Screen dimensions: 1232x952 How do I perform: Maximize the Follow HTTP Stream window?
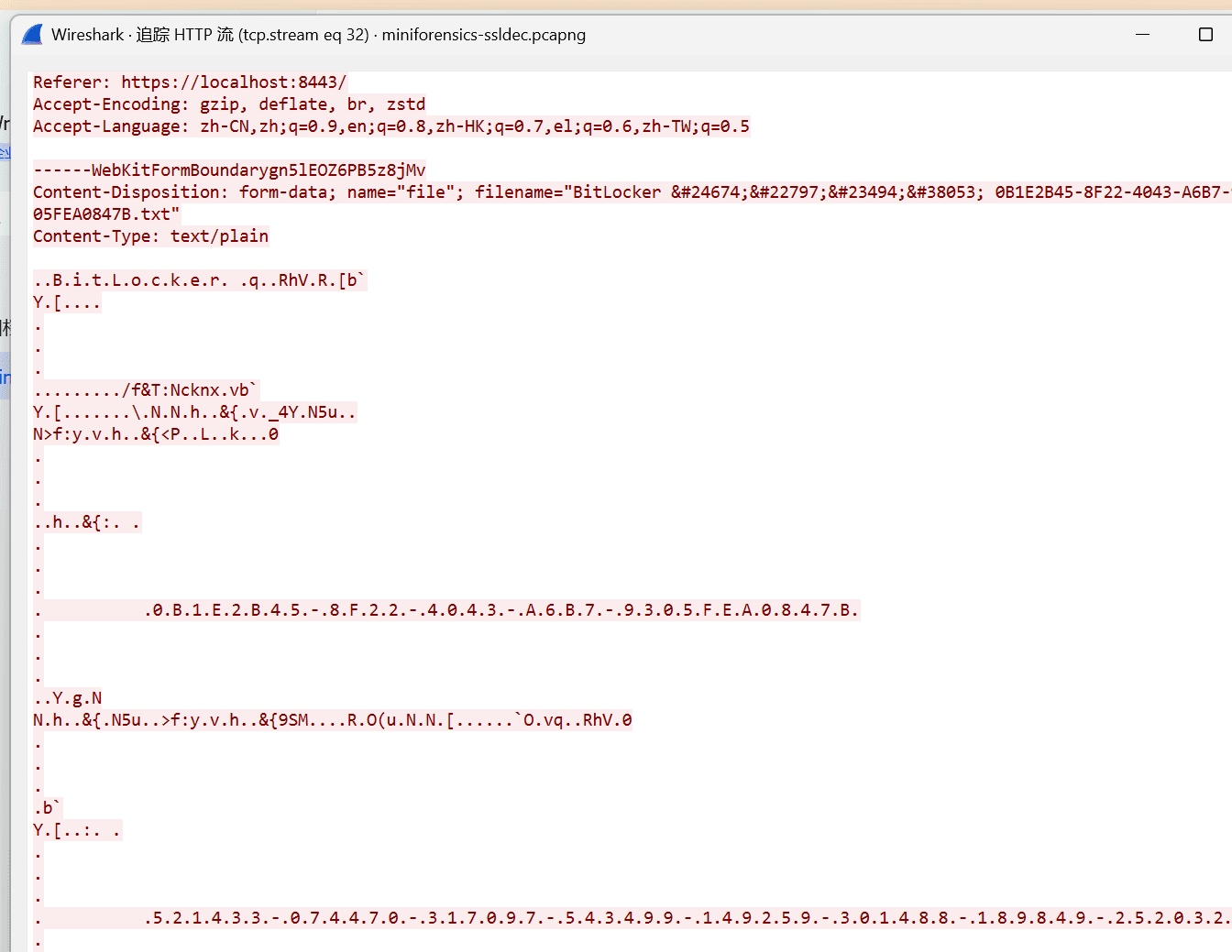1205,35
